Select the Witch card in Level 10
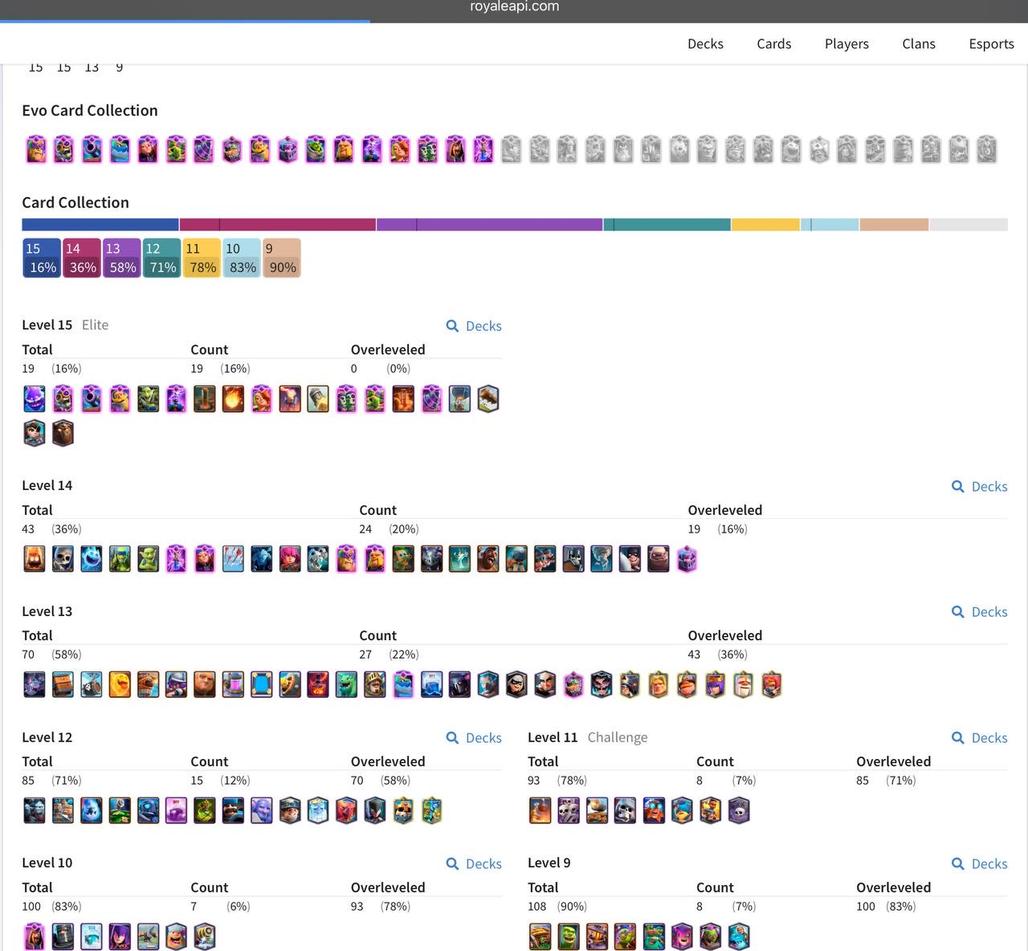1028x951 pixels. point(119,936)
